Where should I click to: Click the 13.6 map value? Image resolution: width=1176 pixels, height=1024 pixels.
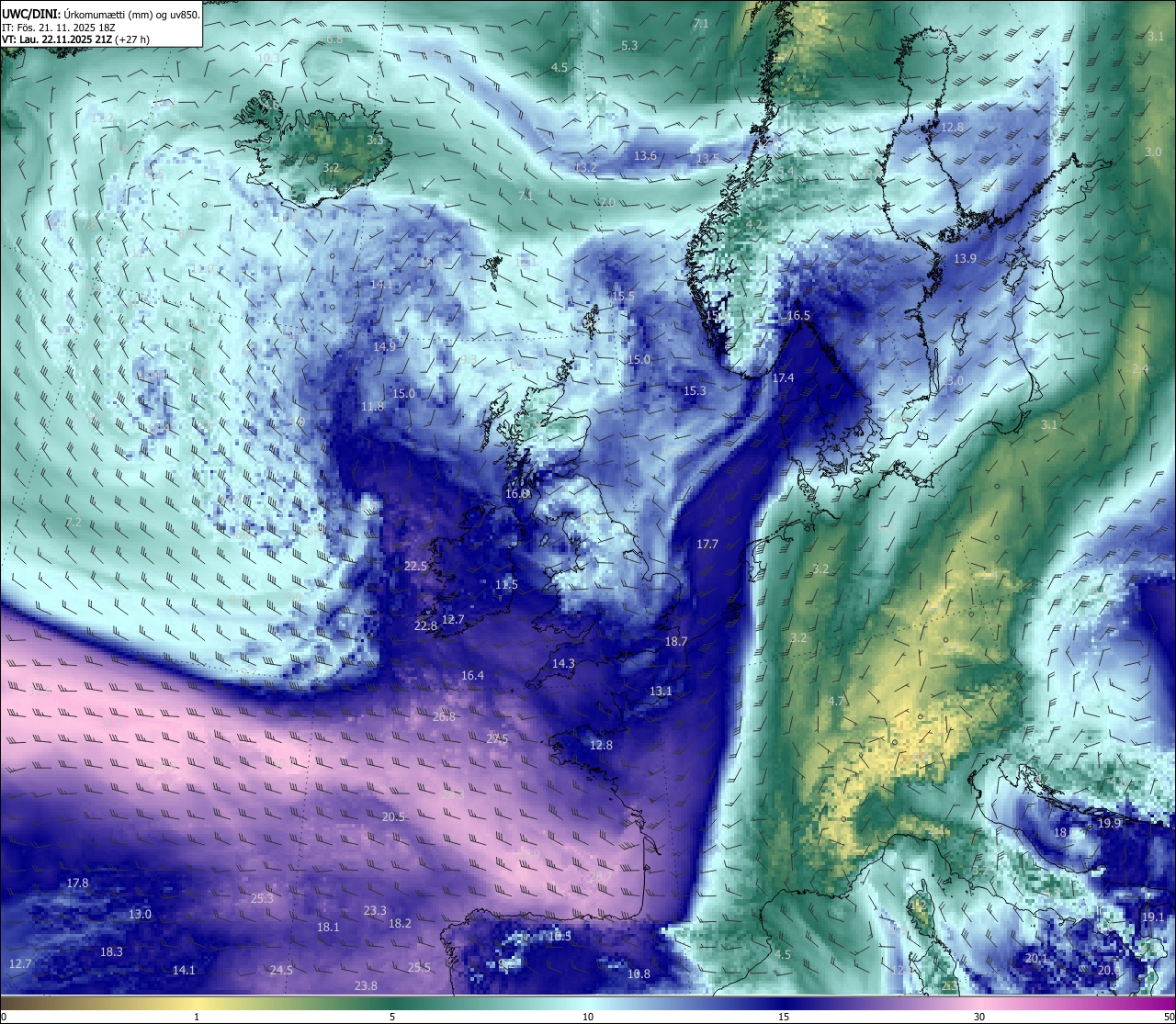click(645, 156)
